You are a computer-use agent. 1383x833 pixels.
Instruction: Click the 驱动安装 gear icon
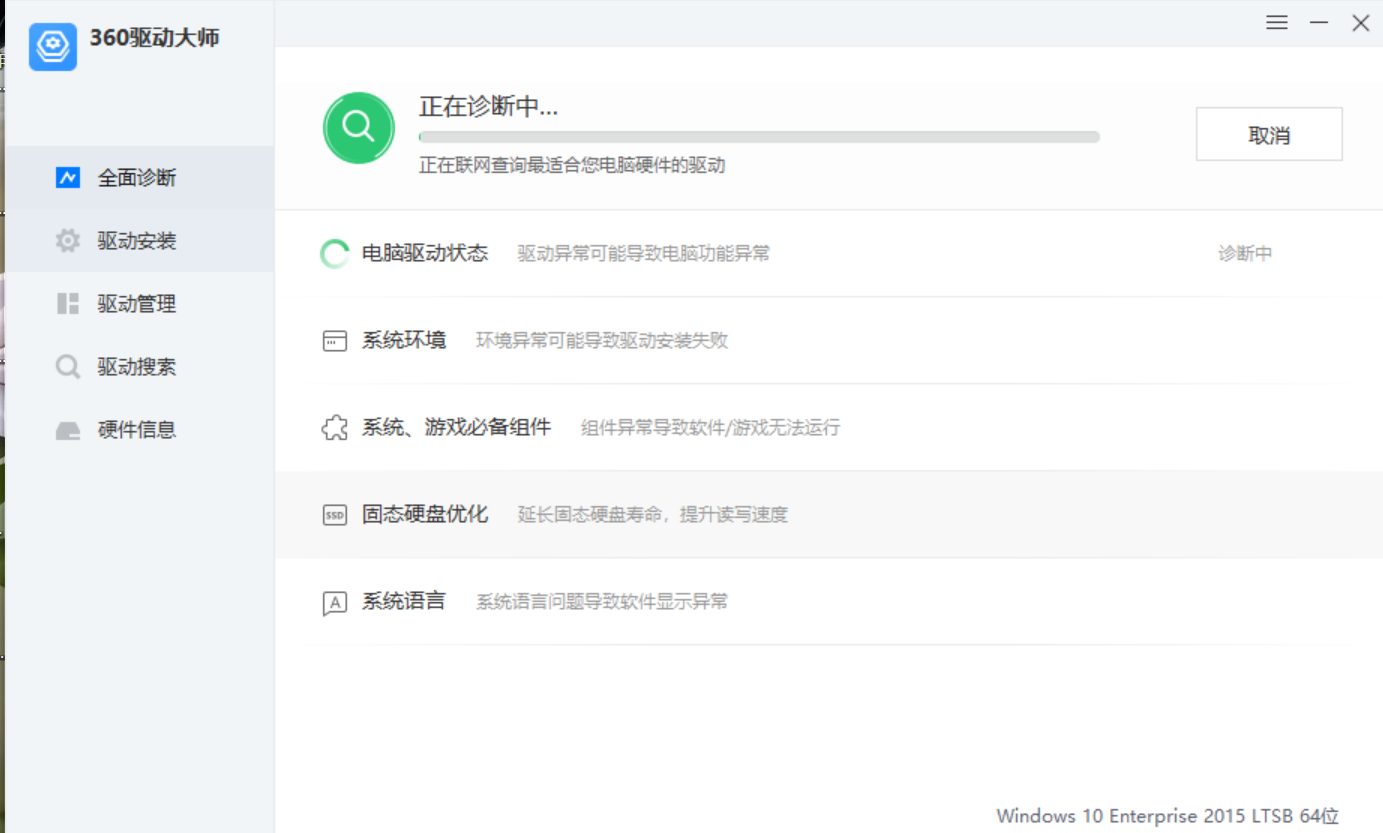pyautogui.click(x=67, y=241)
